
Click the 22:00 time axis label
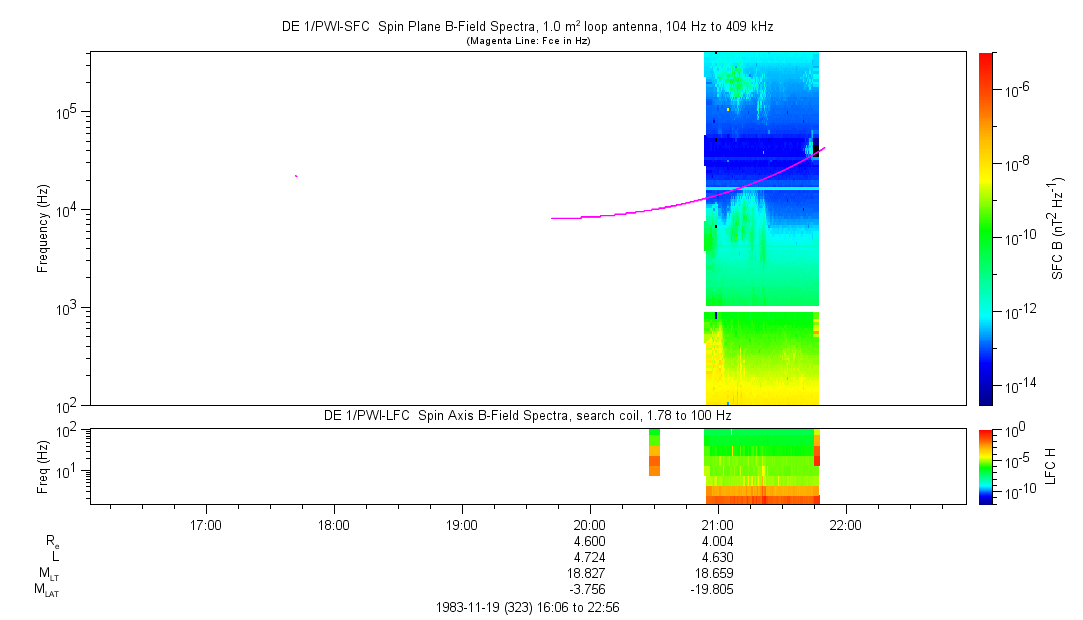click(x=846, y=523)
